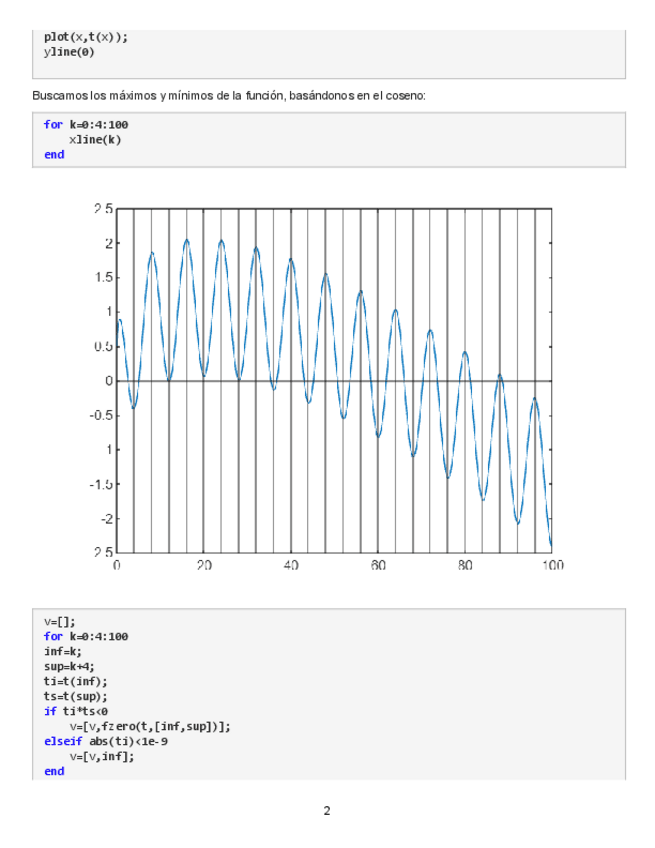Click the "inf=k;" code line
The height and width of the screenshot is (848, 655).
coord(63,651)
